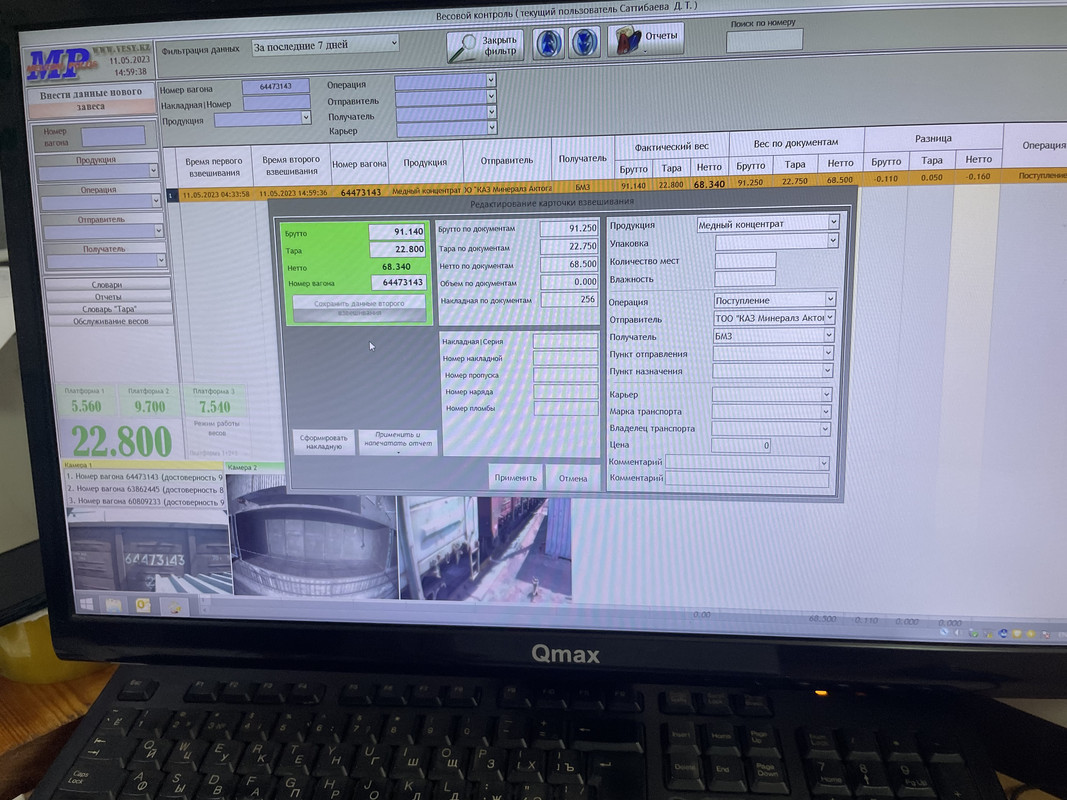Click the Номер пломбы input field
The height and width of the screenshot is (800, 1067).
click(x=566, y=408)
